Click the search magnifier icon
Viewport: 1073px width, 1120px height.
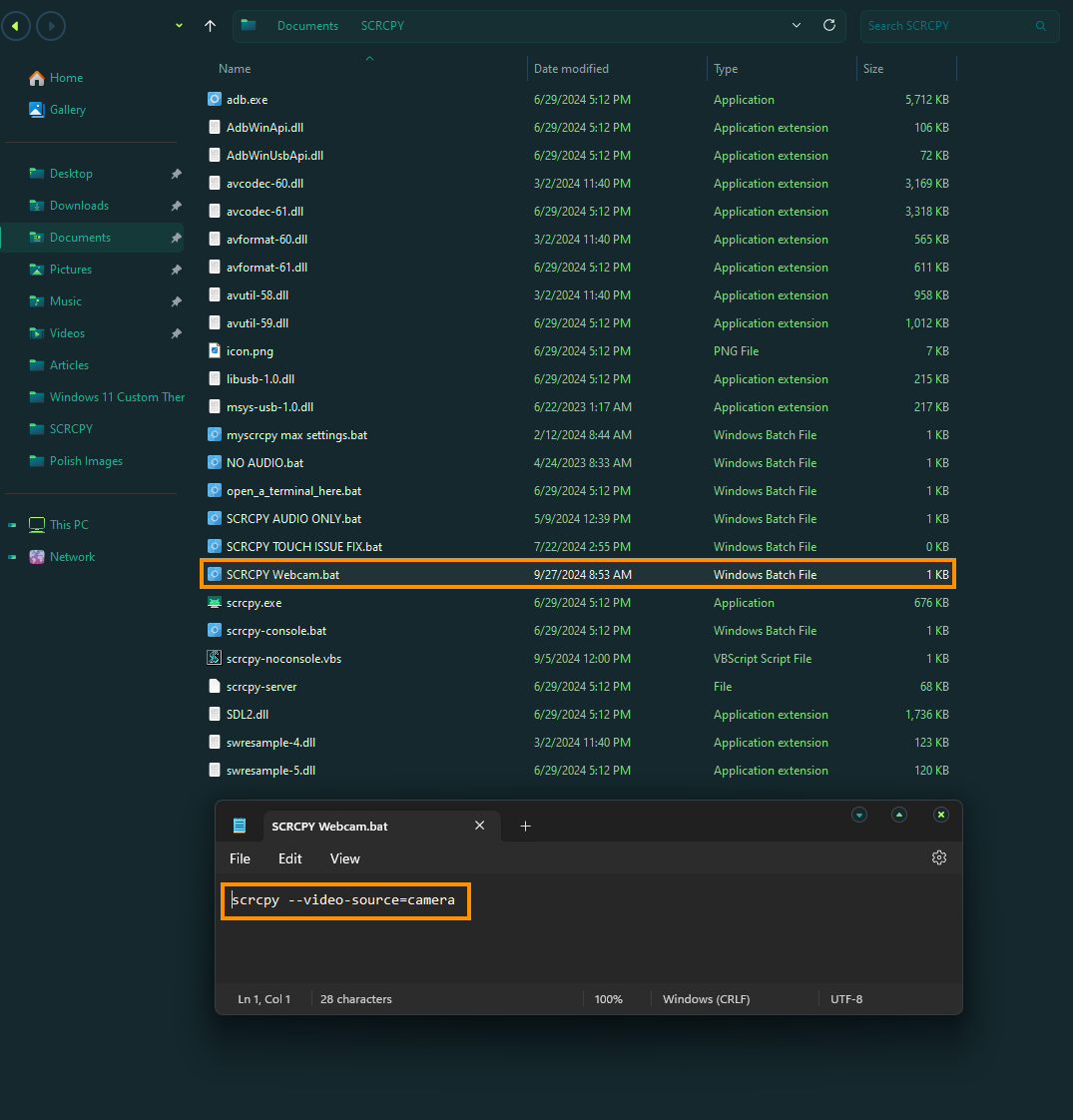(1041, 26)
